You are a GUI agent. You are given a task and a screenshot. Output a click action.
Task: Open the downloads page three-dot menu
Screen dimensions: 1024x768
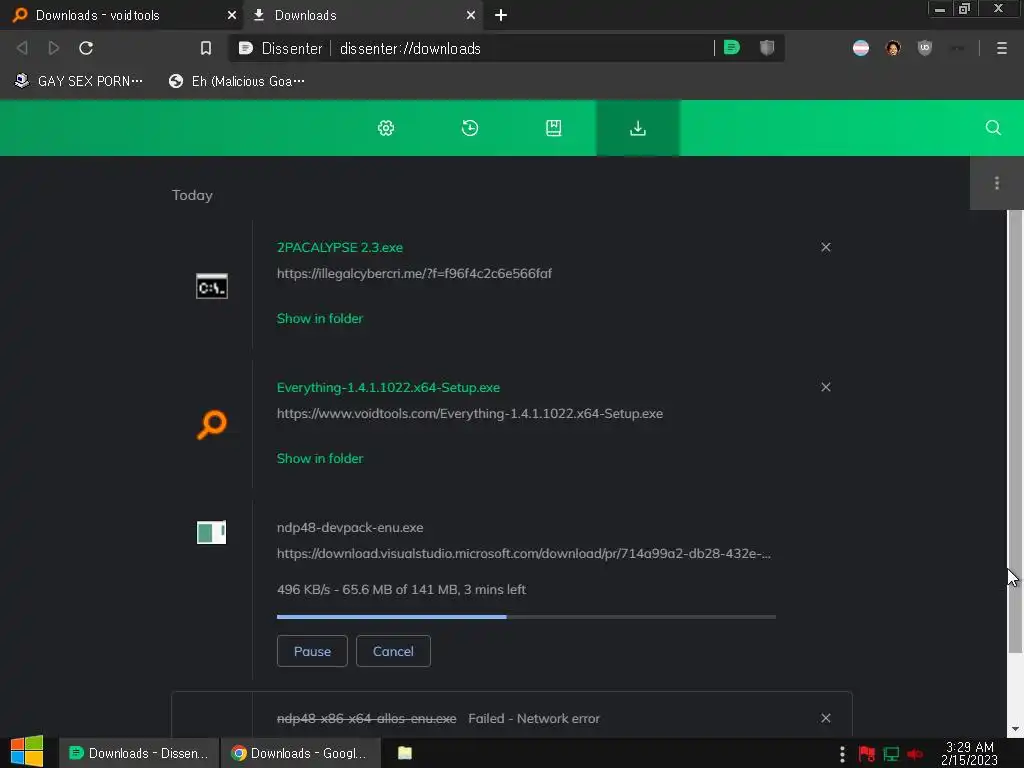click(x=997, y=183)
